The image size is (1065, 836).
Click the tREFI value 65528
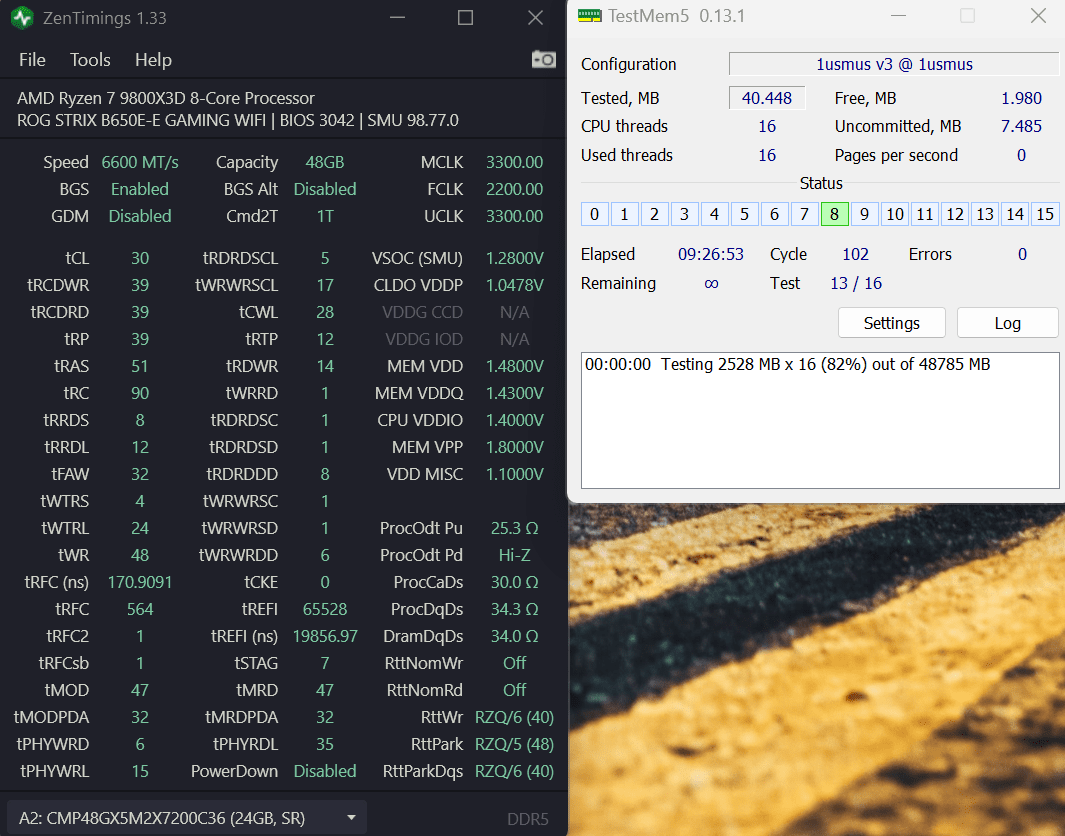tap(325, 609)
